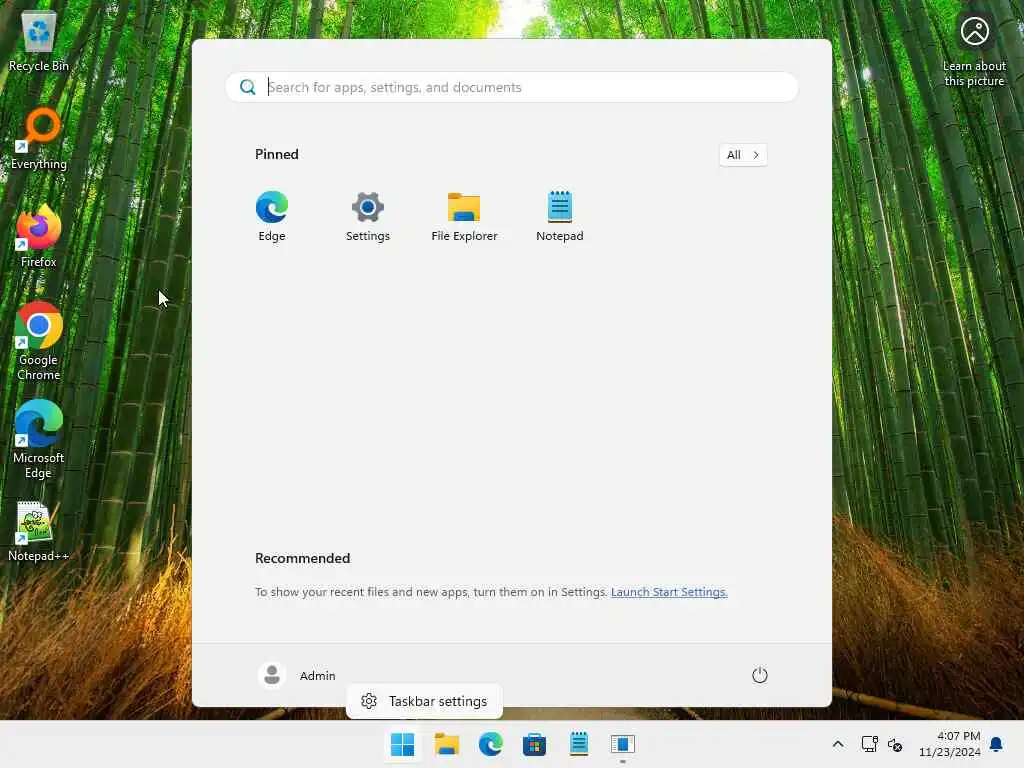Click the network status tray icon
Image resolution: width=1024 pixels, height=768 pixels.
(869, 744)
